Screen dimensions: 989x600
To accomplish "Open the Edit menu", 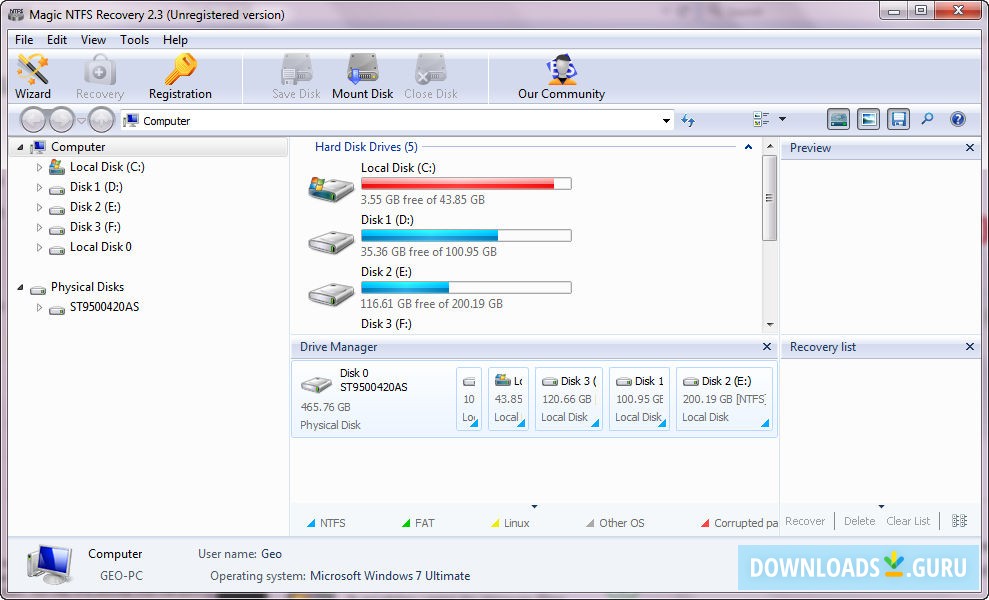I will point(57,40).
